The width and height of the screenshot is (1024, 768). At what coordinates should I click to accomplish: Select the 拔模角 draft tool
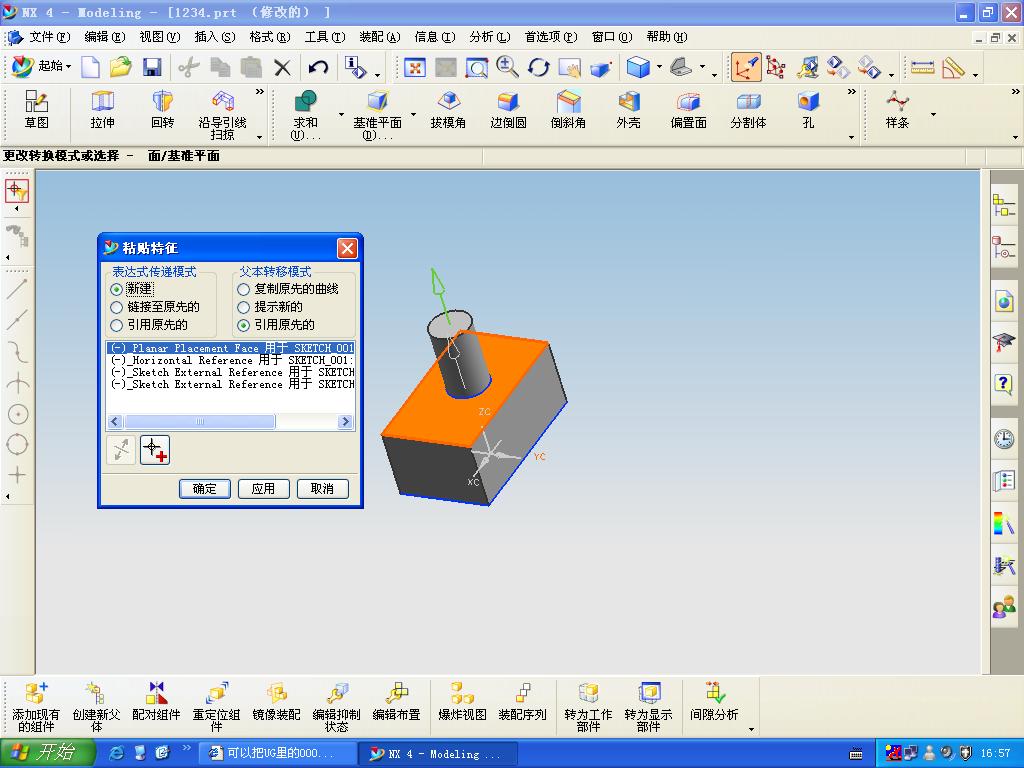click(448, 110)
